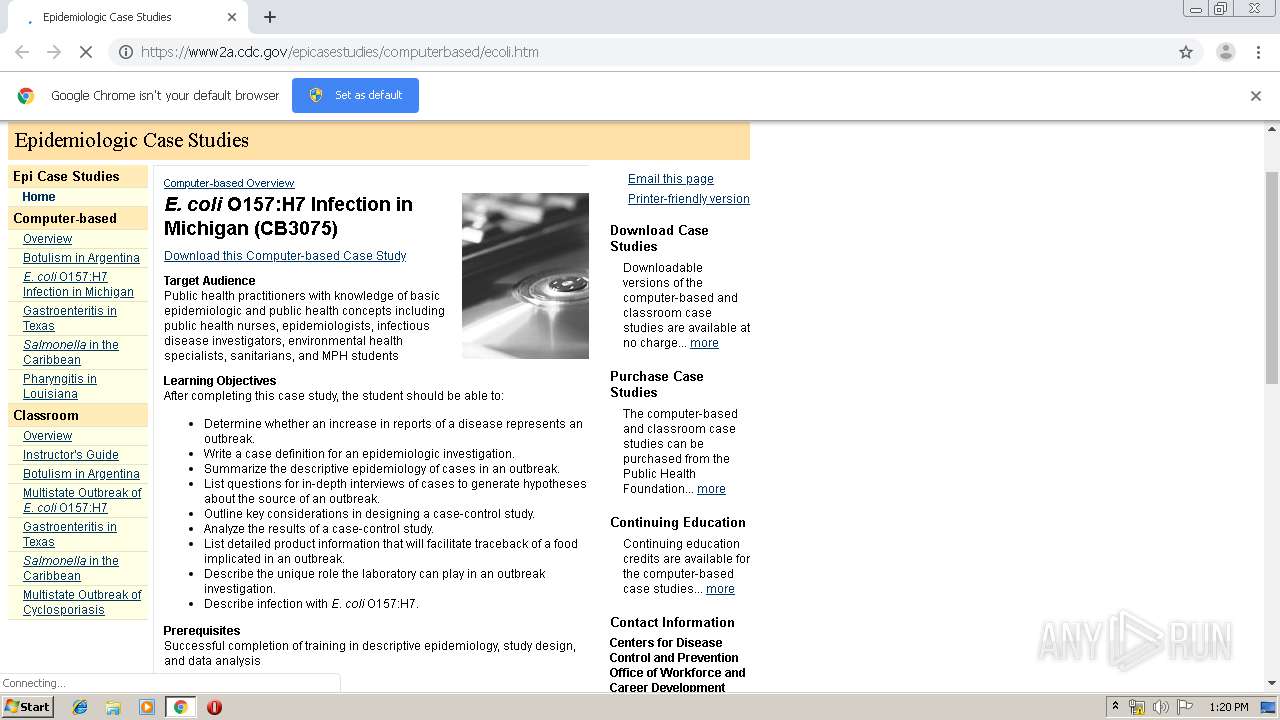
Task: View site information icon in address bar
Action: click(x=126, y=52)
